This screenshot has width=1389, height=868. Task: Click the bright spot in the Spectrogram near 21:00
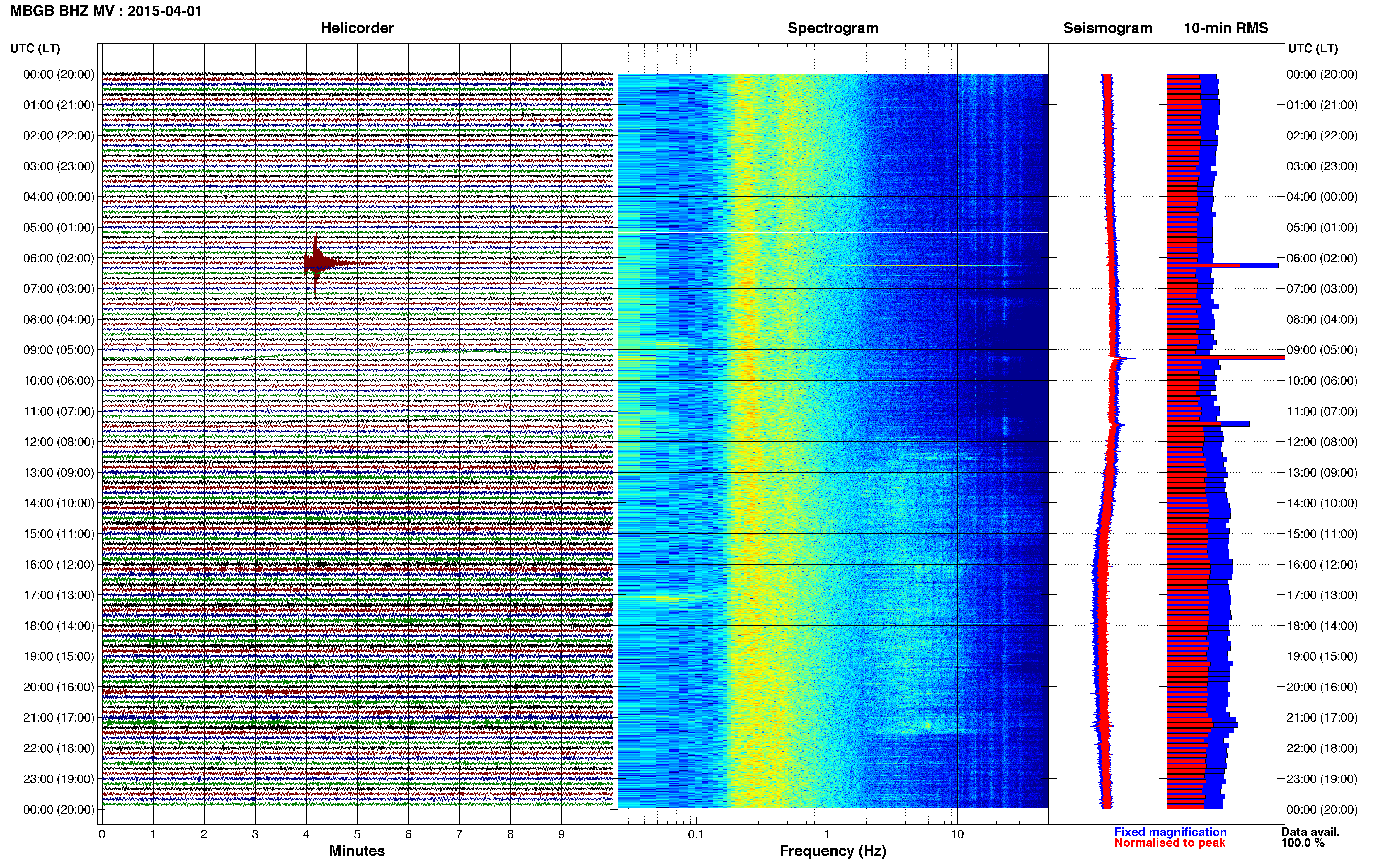[x=928, y=724]
